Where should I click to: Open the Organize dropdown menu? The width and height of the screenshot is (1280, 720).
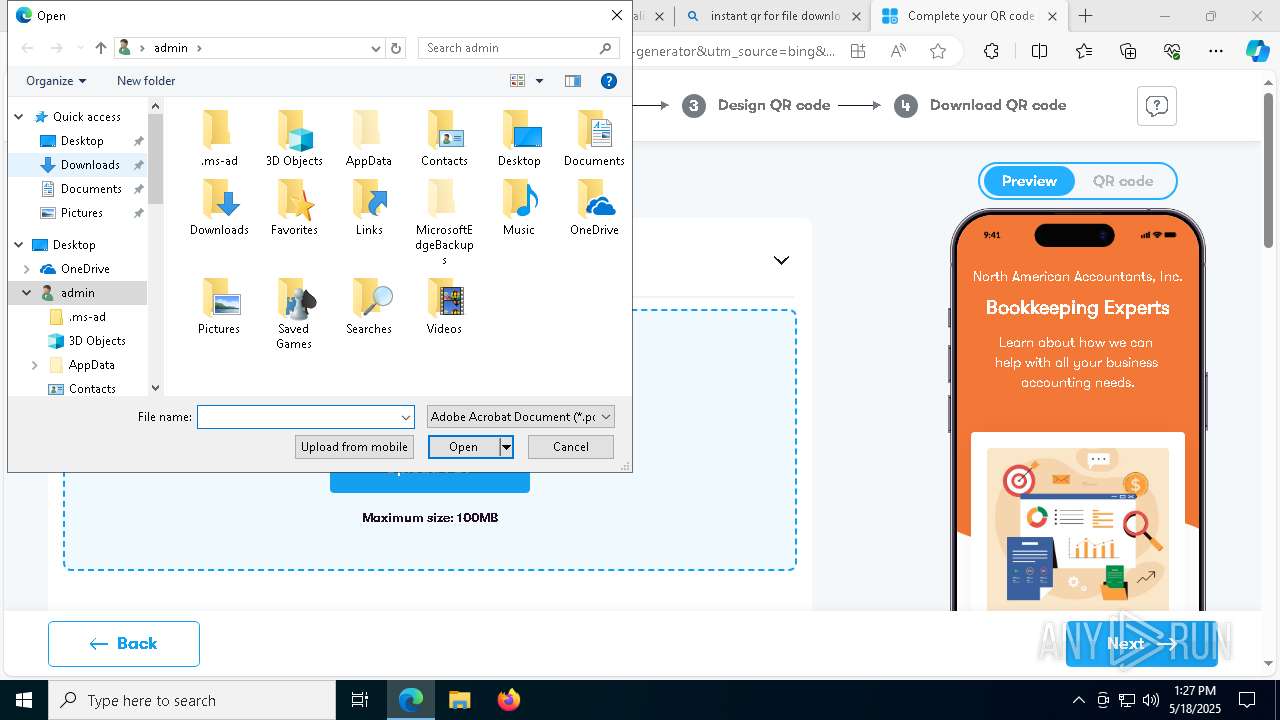click(56, 81)
